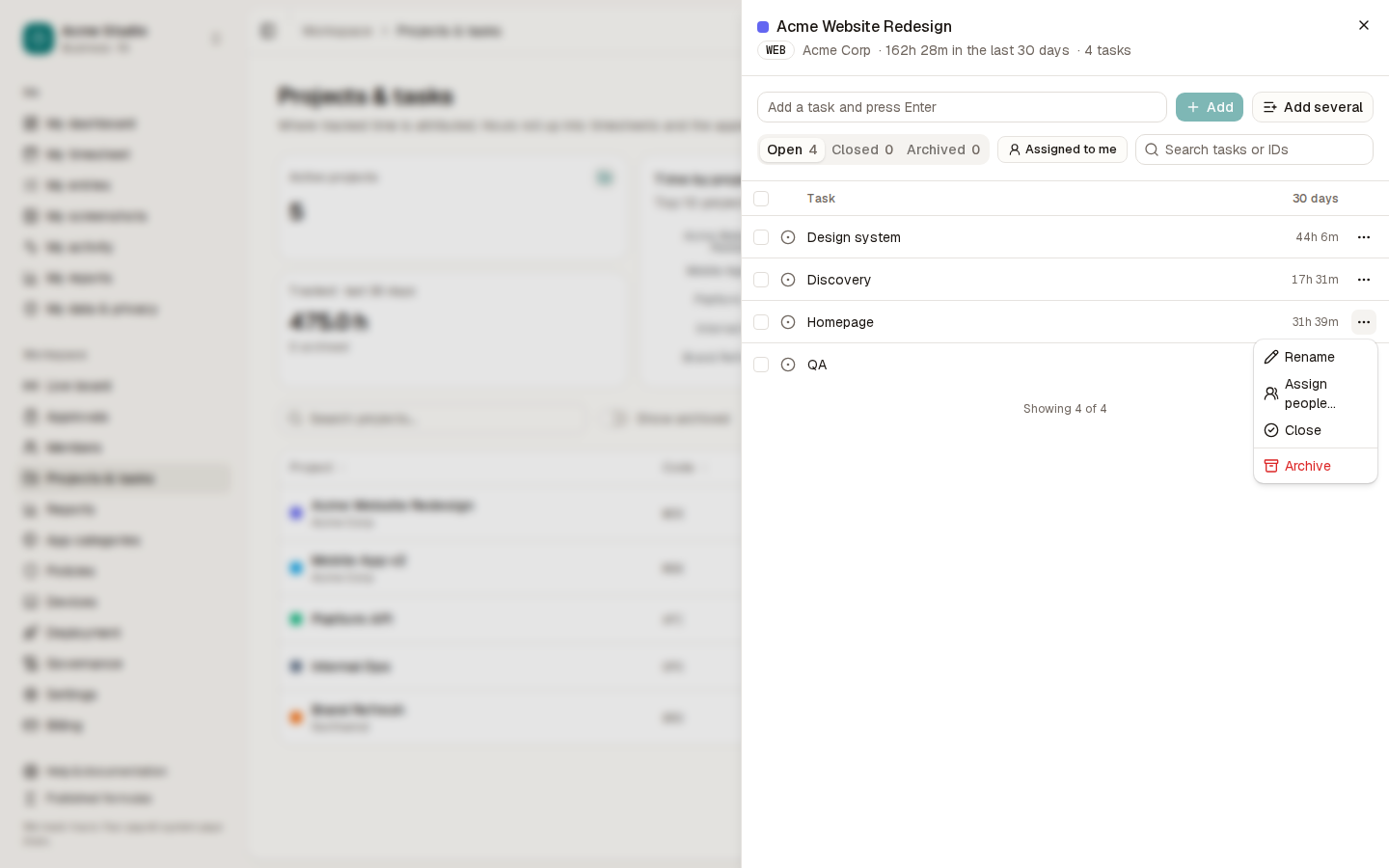Screen dimensions: 1389x868
Task: Open the more options for Discovery
Action: click(1363, 280)
